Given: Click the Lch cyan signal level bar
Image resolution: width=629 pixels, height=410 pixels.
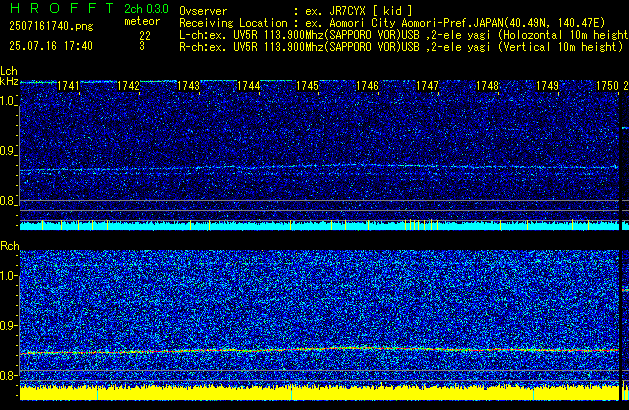Looking at the screenshot, I should 319,225.
